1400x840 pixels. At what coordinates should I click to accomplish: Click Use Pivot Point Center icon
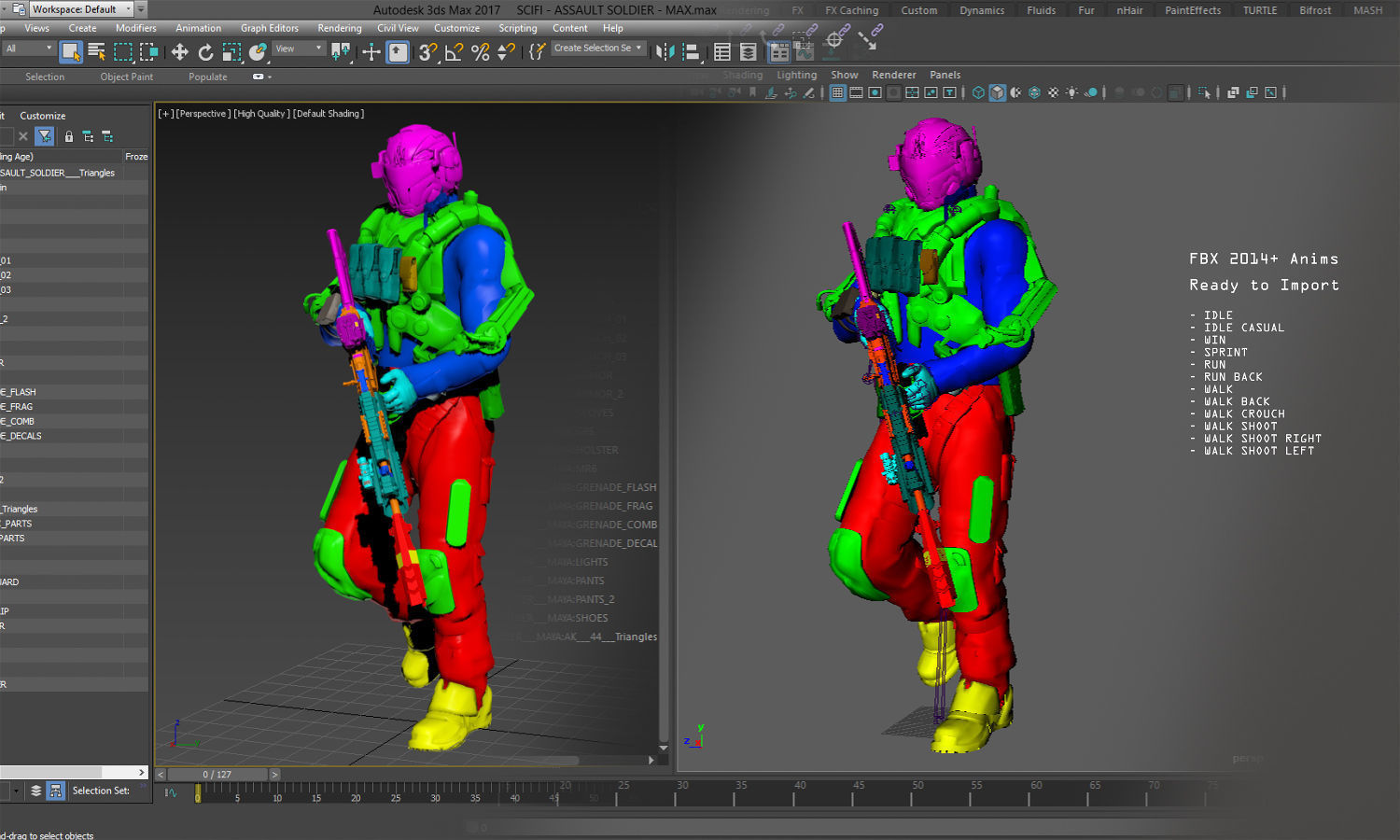coord(341,52)
